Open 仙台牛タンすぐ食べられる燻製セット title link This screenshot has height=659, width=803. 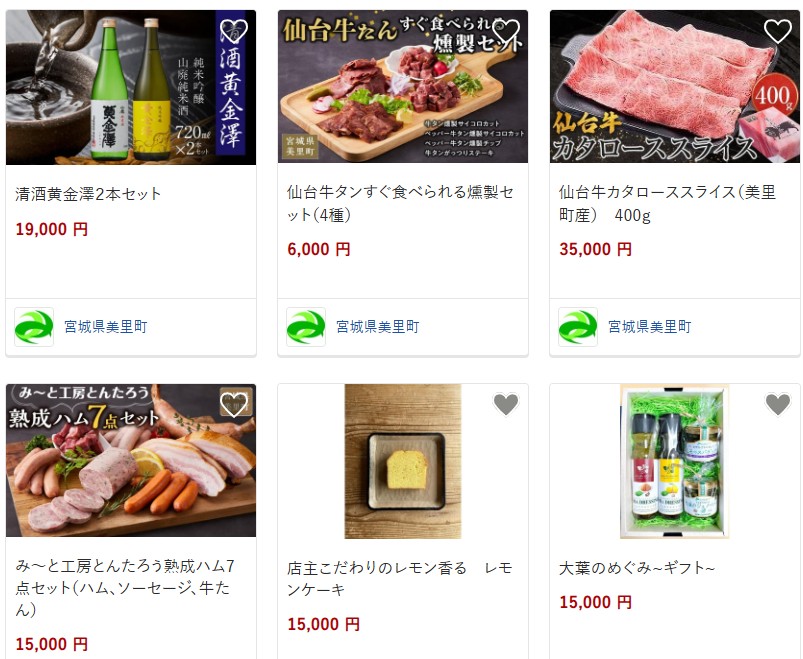(400, 203)
